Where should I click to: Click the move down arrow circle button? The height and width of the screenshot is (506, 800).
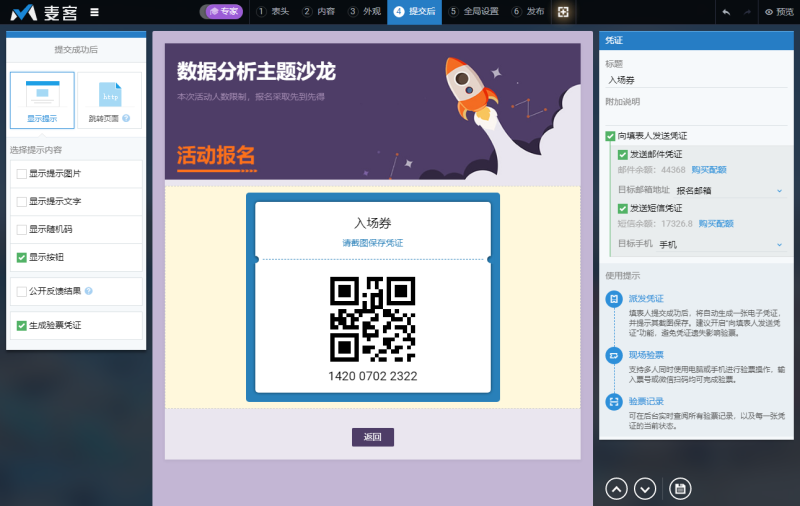coord(645,489)
